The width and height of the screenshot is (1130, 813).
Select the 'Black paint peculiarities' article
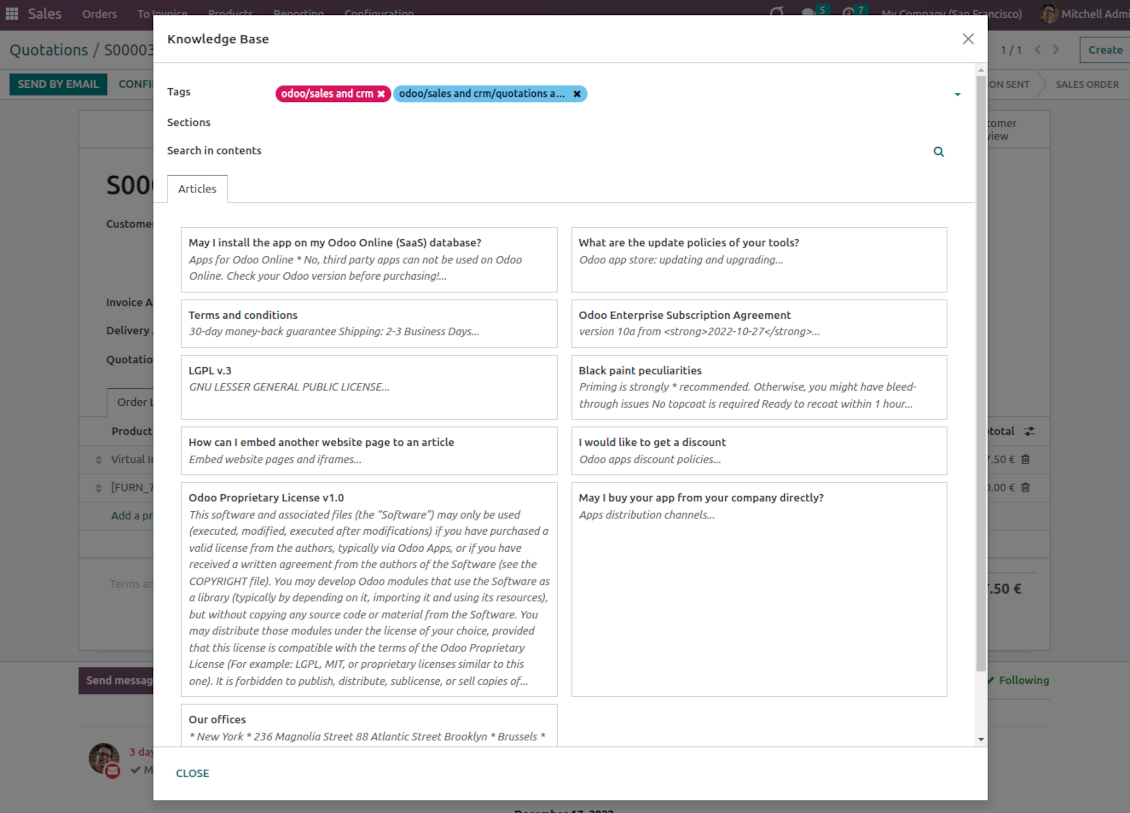(x=758, y=387)
